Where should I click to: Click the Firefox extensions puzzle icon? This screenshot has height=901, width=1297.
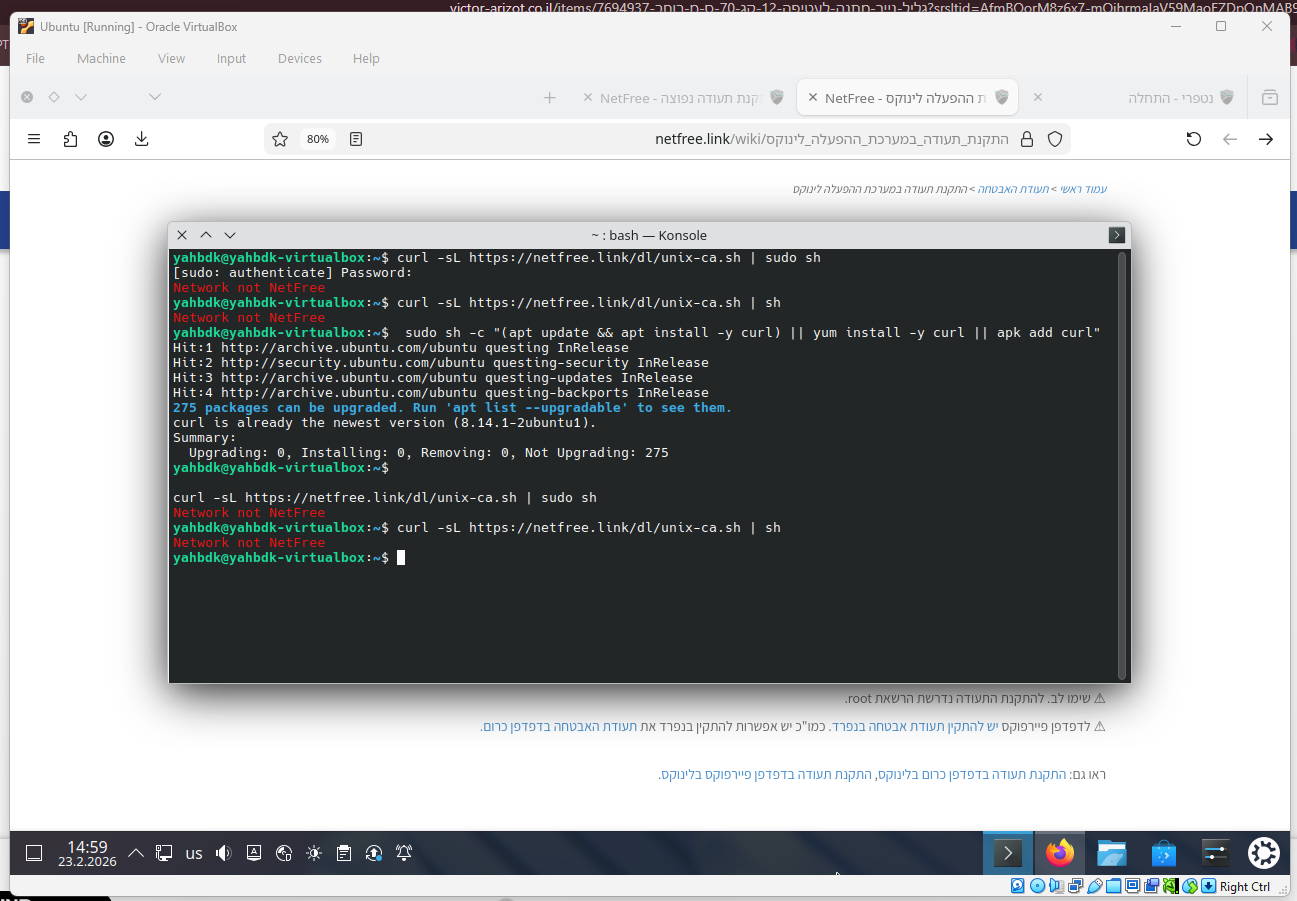click(x=70, y=139)
